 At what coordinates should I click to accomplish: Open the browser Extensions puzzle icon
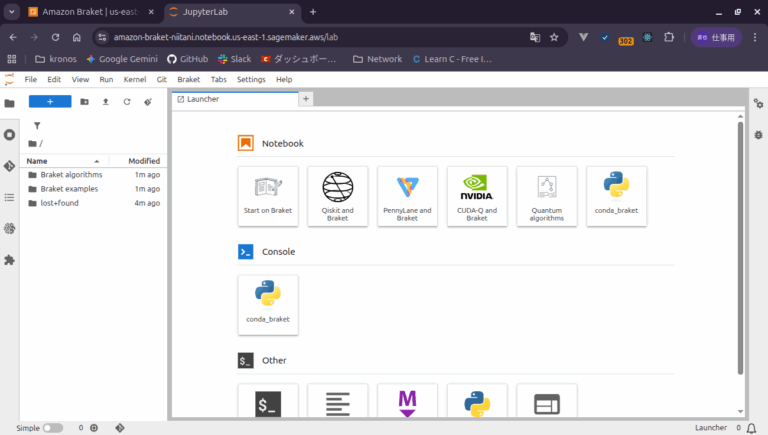(669, 37)
